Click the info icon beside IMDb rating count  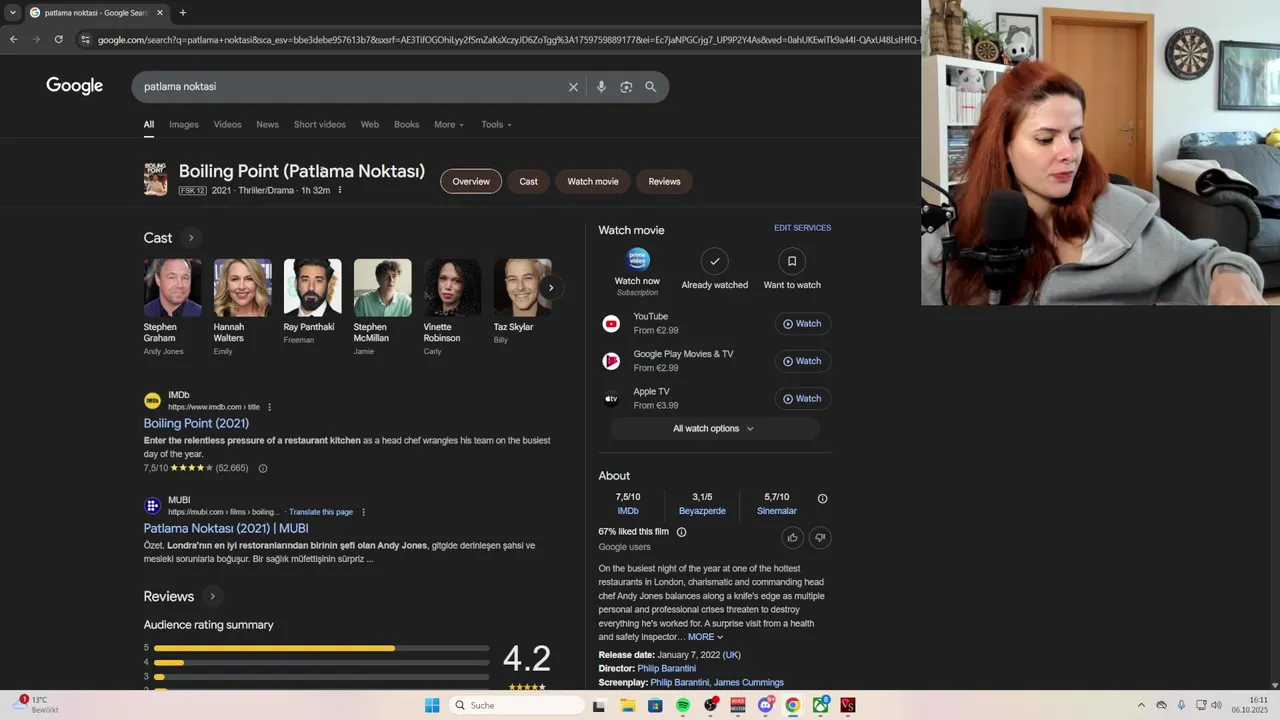click(263, 468)
